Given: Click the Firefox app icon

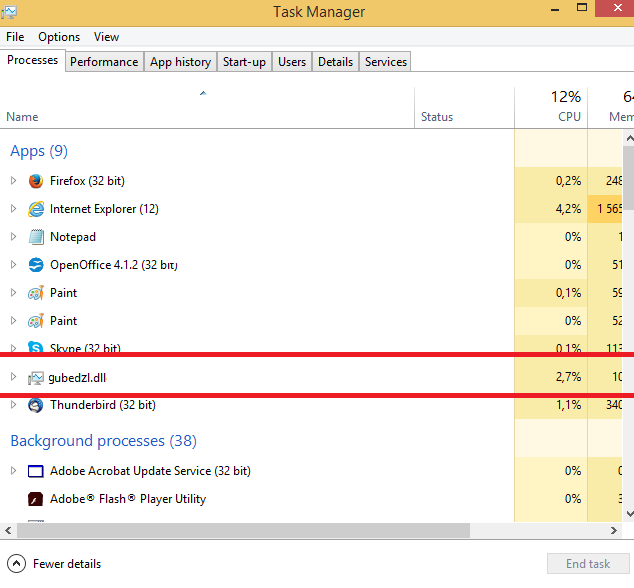Looking at the screenshot, I should point(36,181).
